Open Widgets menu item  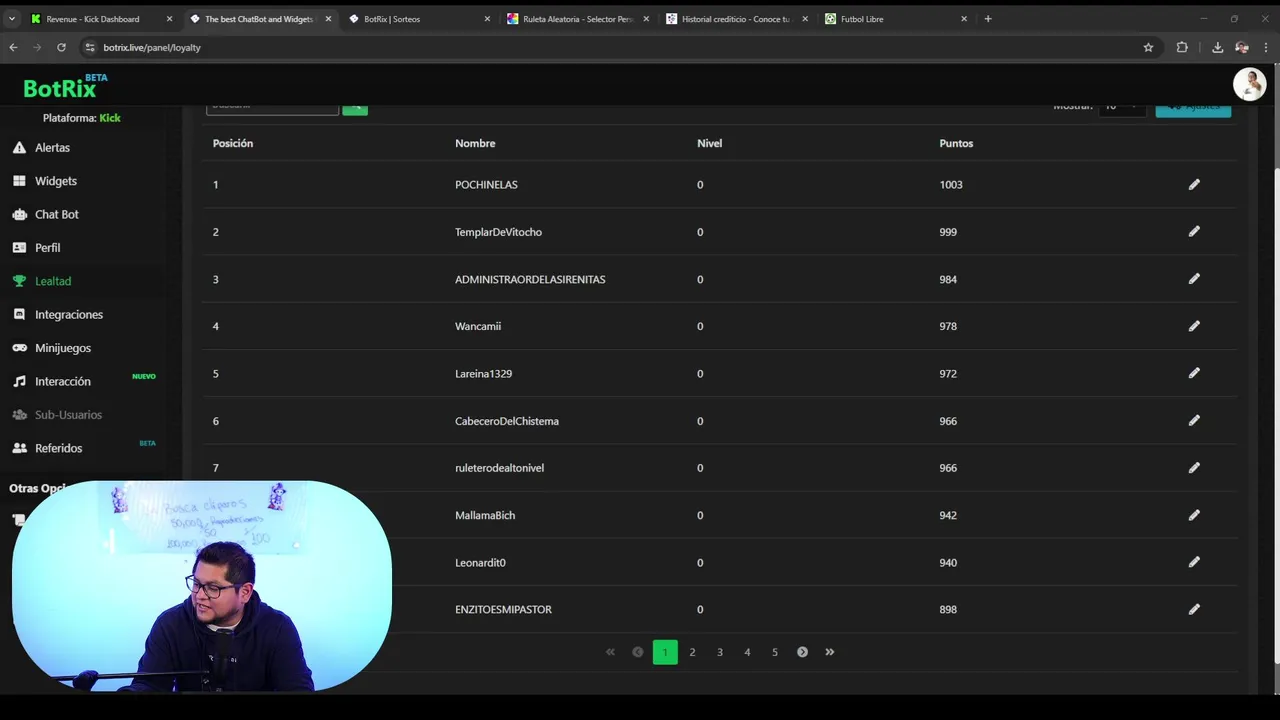pyautogui.click(x=56, y=181)
